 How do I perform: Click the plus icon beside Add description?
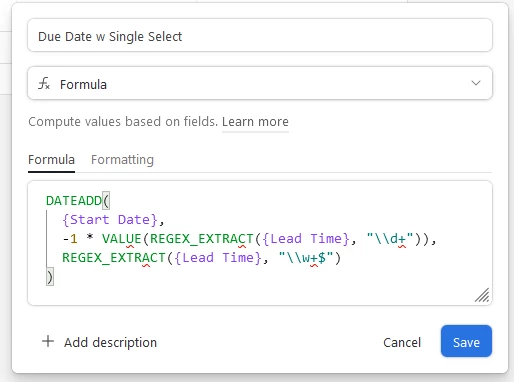48,341
